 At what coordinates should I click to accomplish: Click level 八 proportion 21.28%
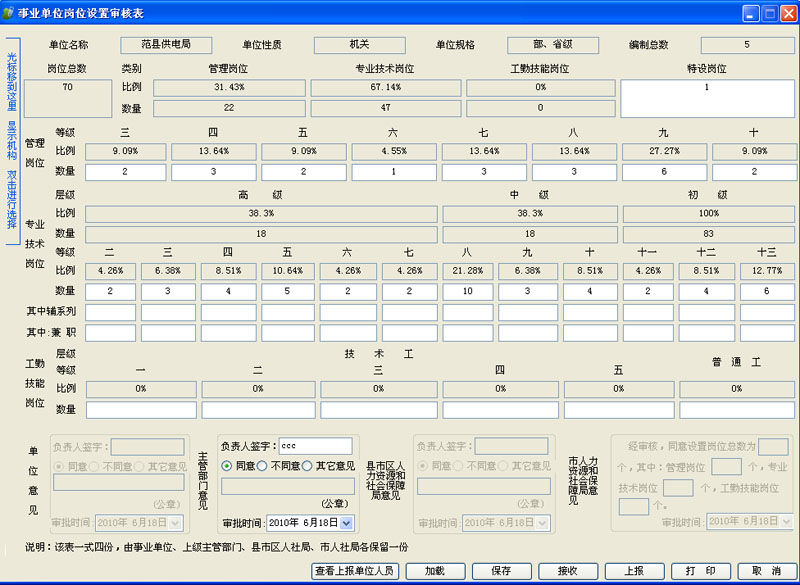pos(467,271)
